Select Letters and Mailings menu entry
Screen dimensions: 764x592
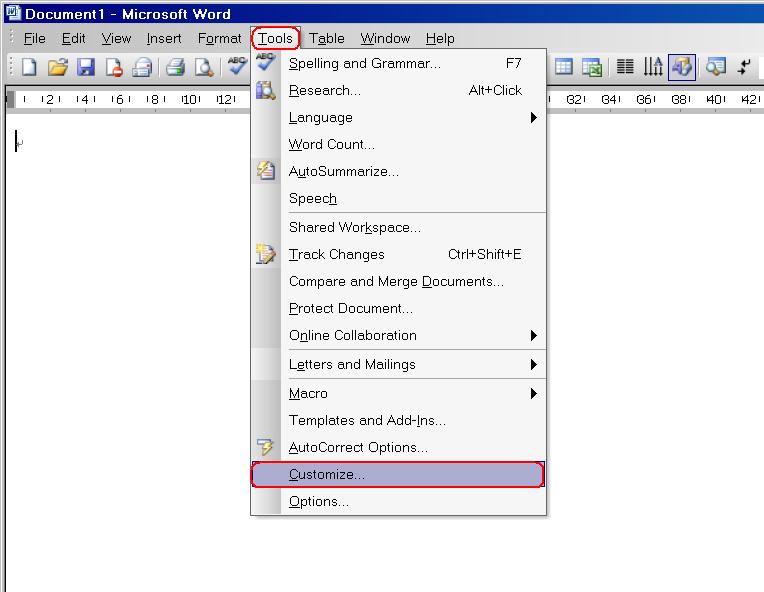click(399, 364)
